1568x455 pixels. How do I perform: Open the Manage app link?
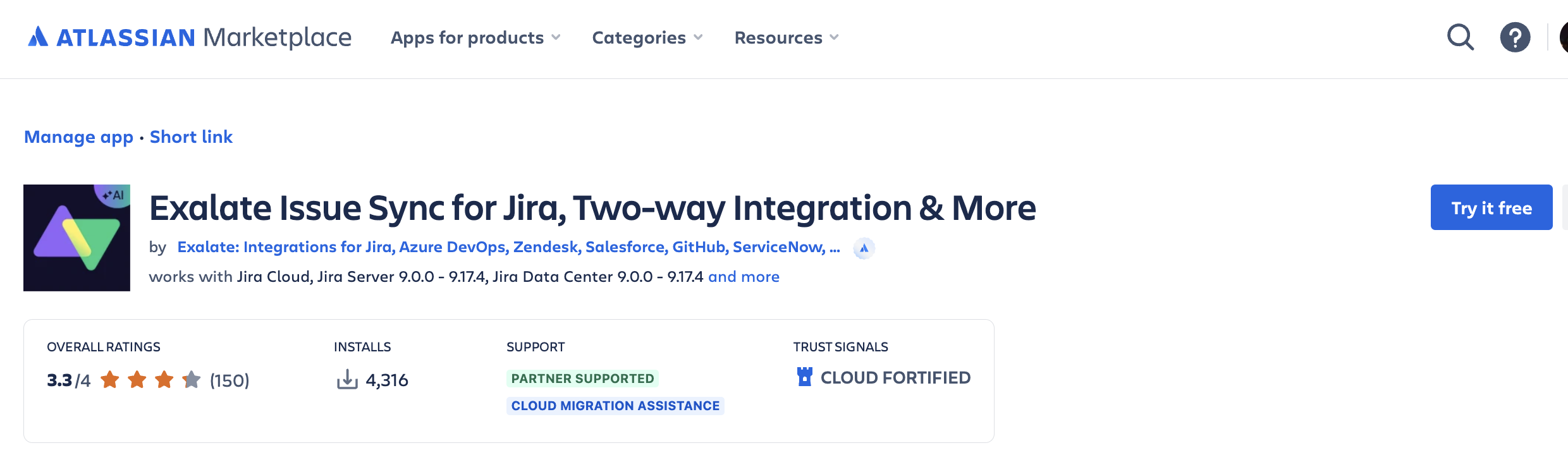[x=78, y=137]
